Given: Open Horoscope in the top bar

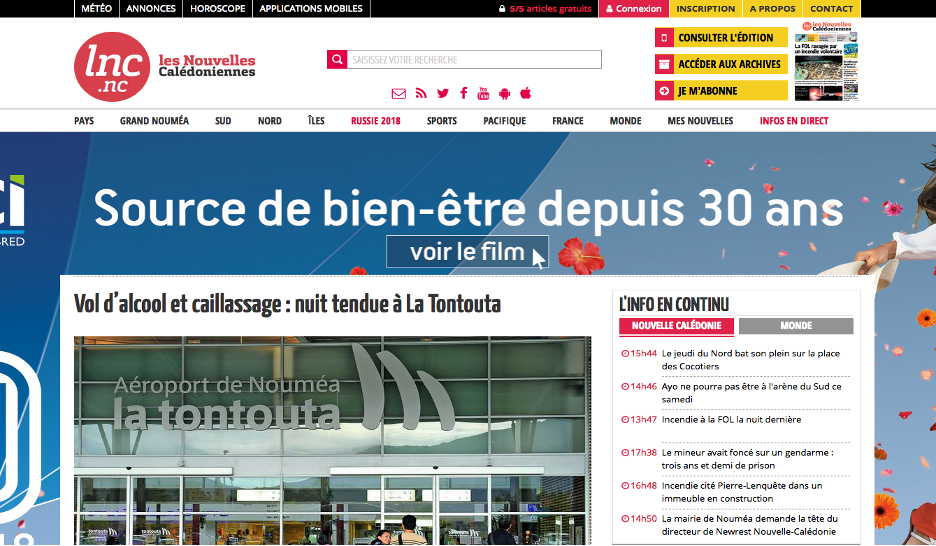Looking at the screenshot, I should tap(218, 8).
